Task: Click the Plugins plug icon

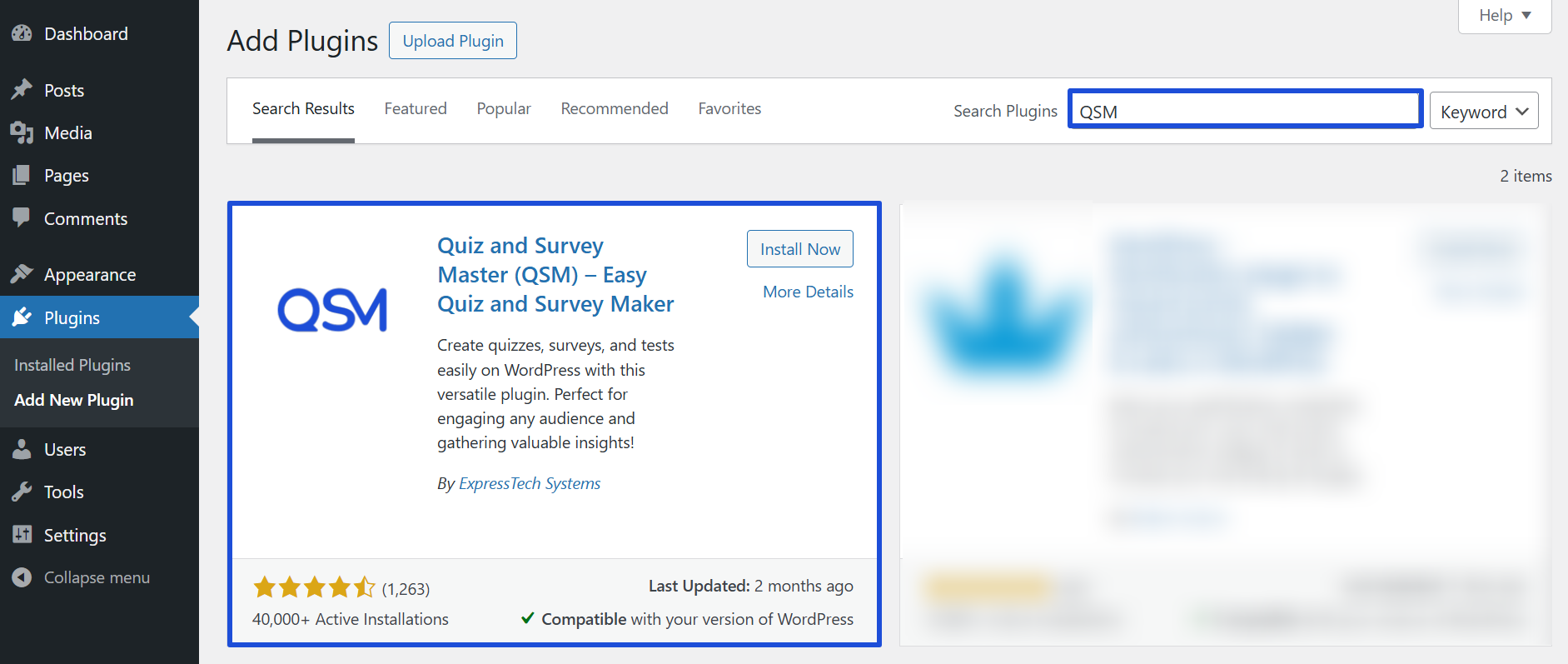Action: click(x=22, y=317)
